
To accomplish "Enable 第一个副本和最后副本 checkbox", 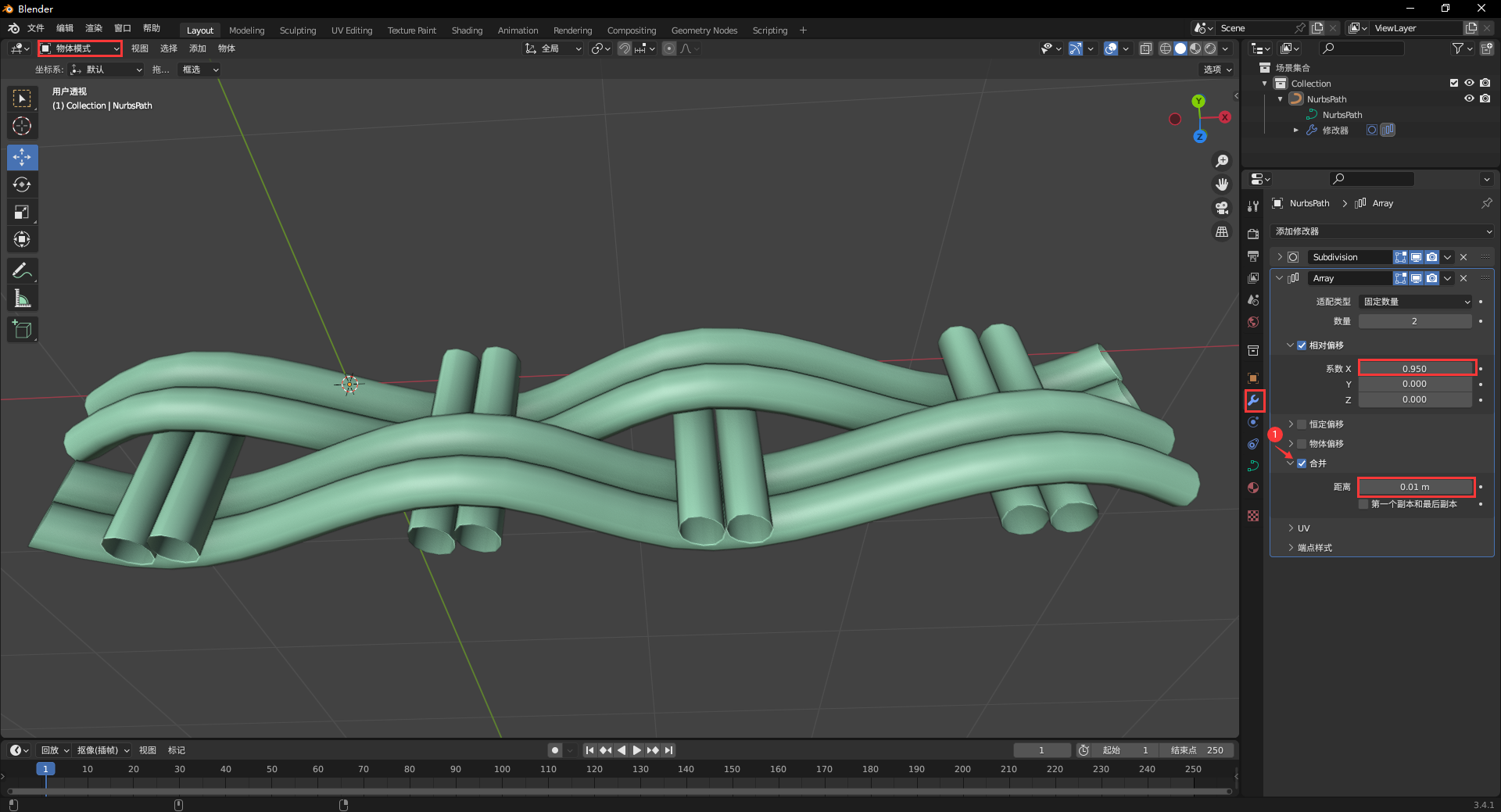I will [x=1364, y=504].
